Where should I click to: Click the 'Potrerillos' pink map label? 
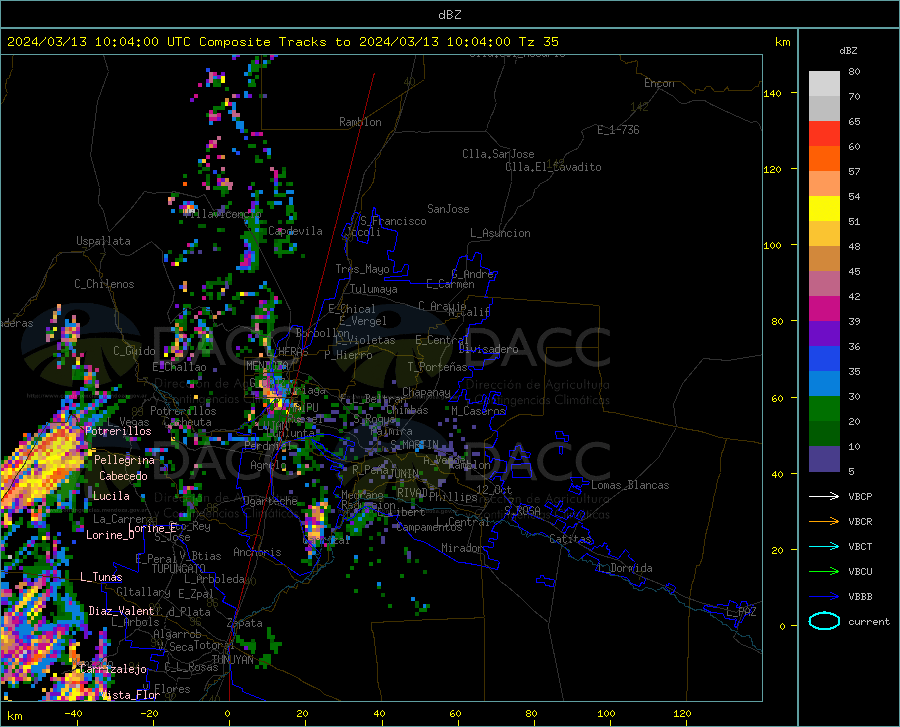pyautogui.click(x=118, y=431)
